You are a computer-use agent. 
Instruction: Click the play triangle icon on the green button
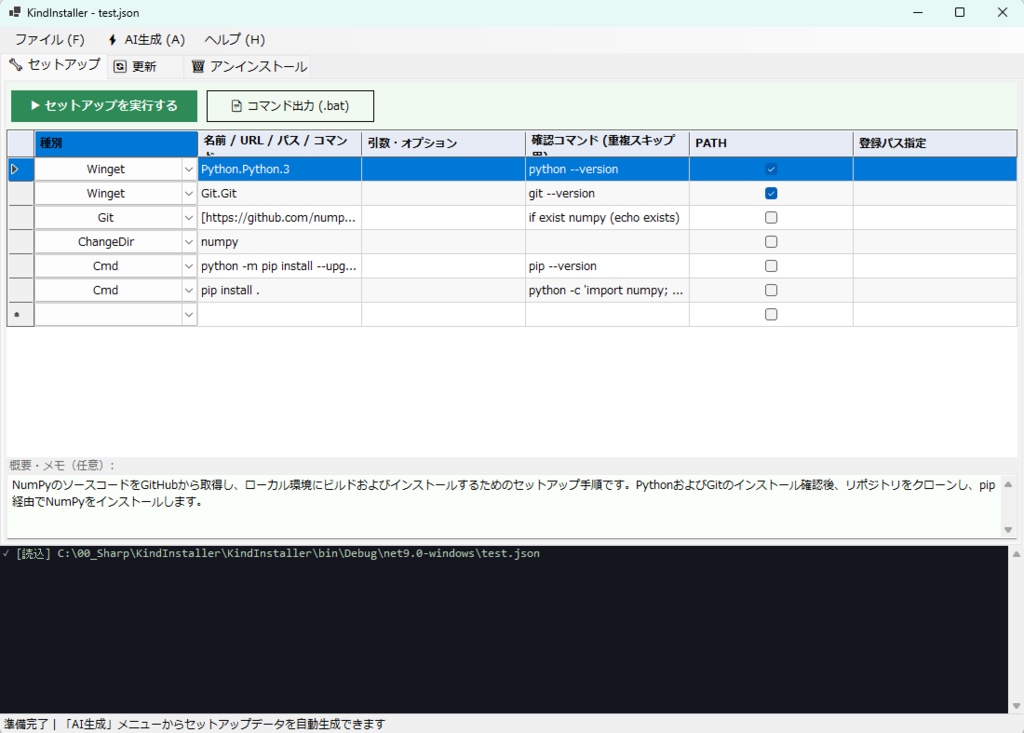click(x=33, y=105)
